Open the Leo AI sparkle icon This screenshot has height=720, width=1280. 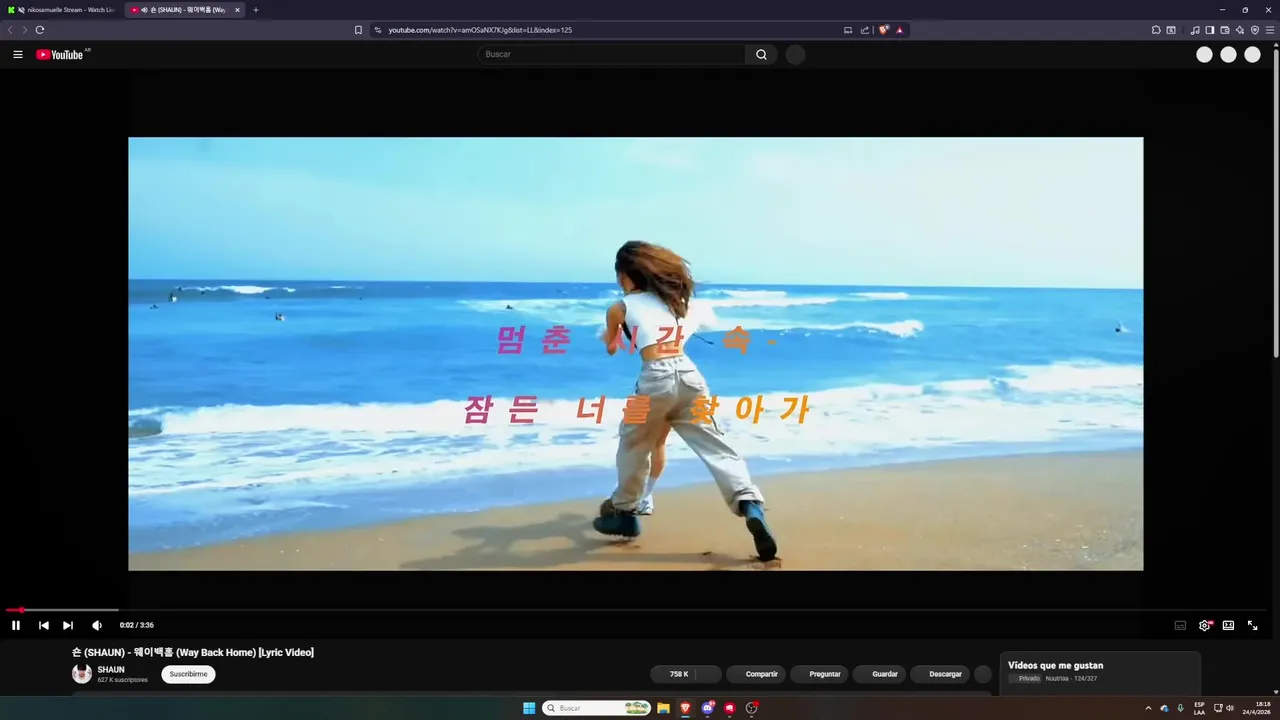1240,30
